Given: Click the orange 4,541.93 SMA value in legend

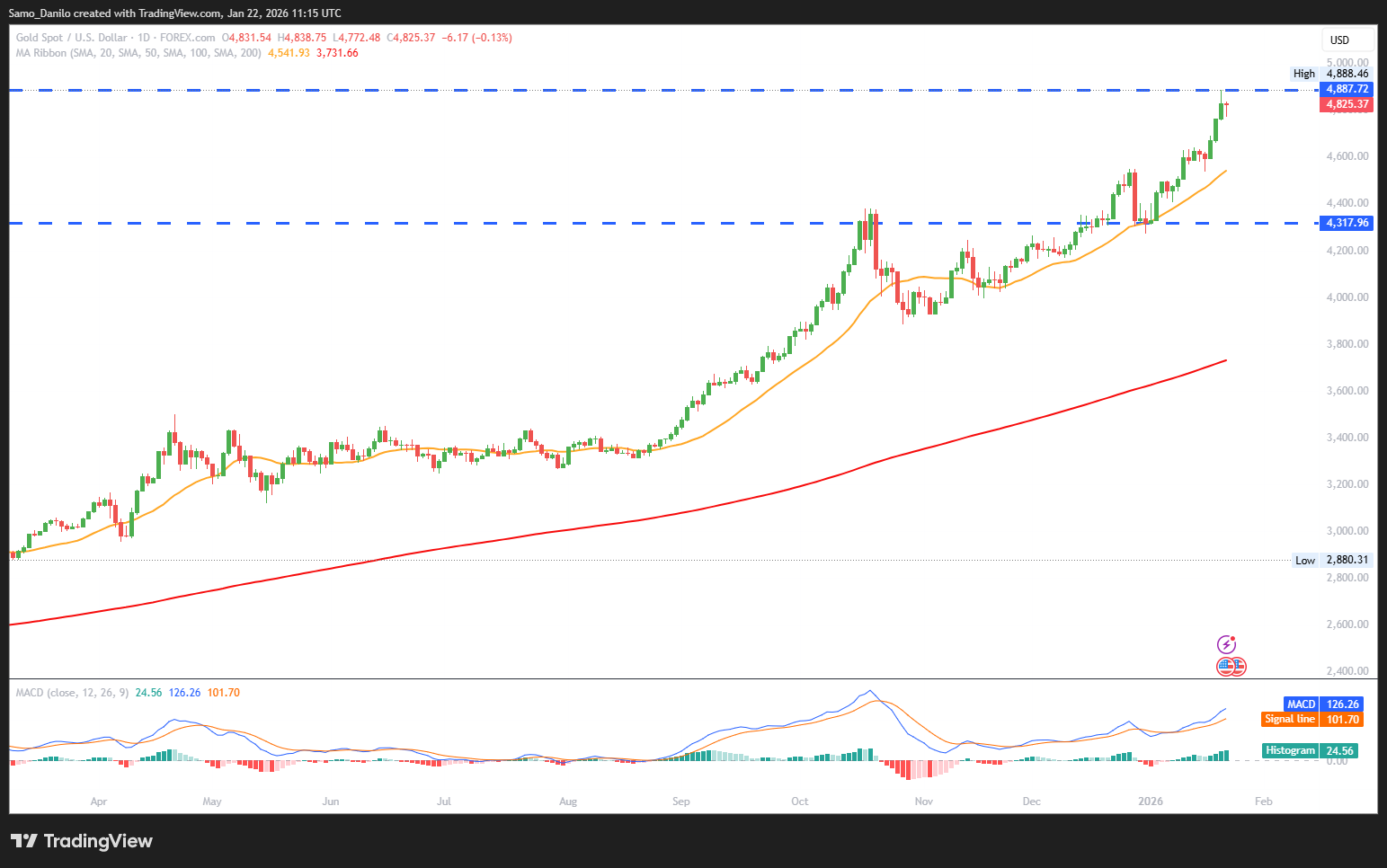Looking at the screenshot, I should coord(289,53).
